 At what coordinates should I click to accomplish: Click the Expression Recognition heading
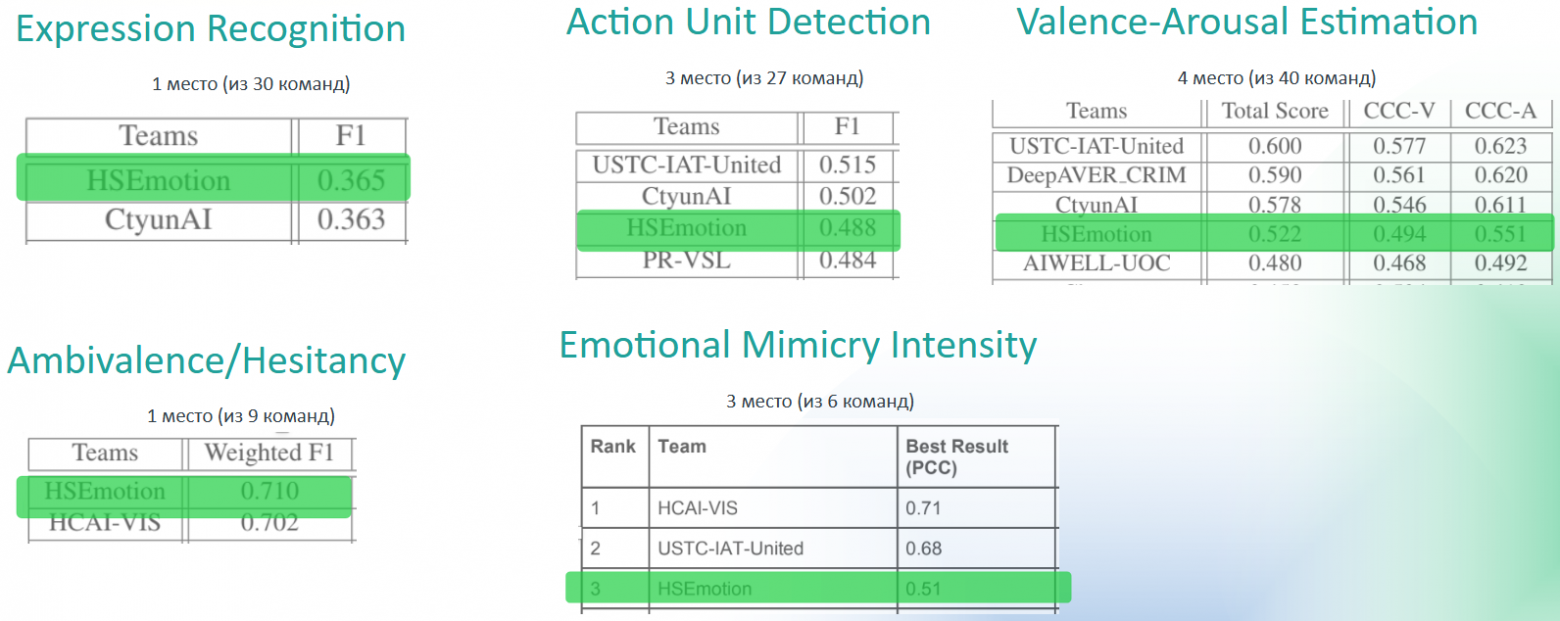(x=211, y=30)
